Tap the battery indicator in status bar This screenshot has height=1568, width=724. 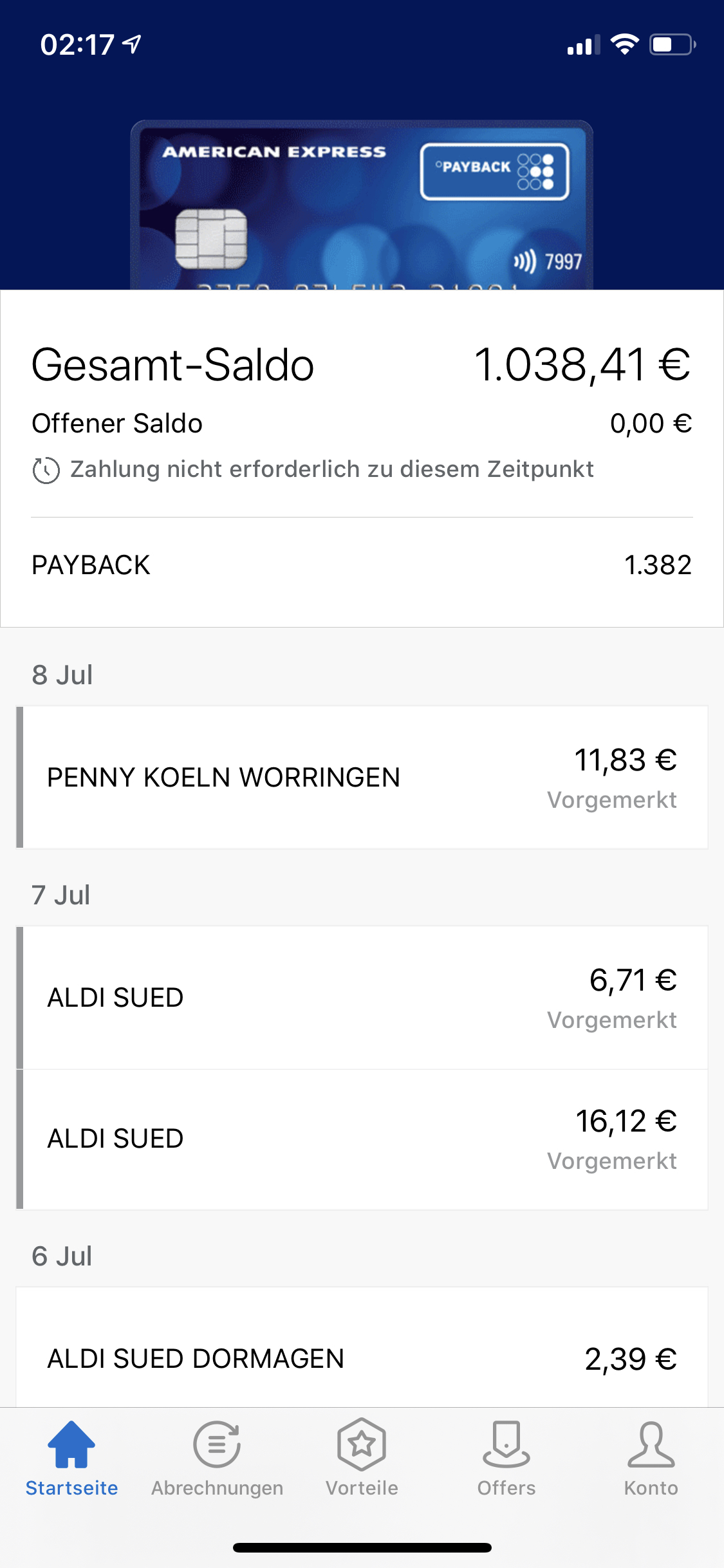tap(672, 44)
